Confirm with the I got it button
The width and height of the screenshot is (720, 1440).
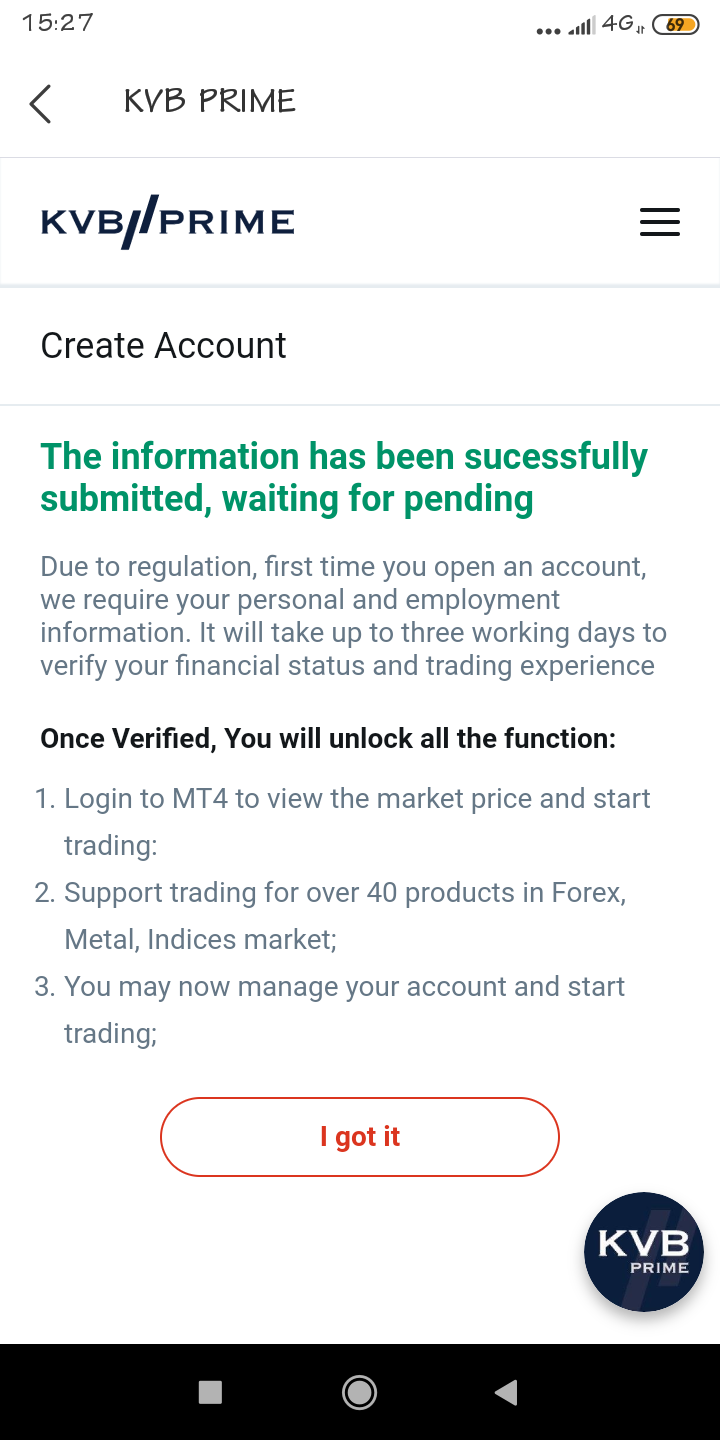click(360, 1137)
